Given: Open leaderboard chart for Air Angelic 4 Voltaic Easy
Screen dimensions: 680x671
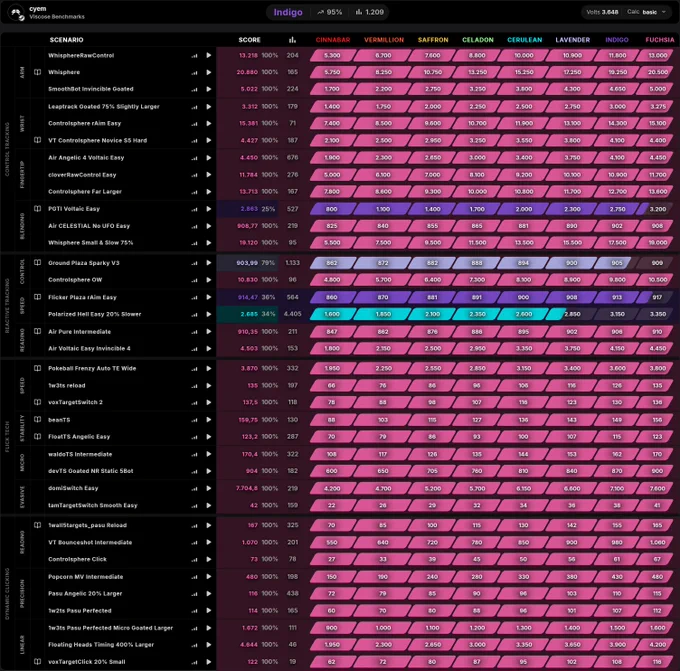Looking at the screenshot, I should tap(194, 158).
